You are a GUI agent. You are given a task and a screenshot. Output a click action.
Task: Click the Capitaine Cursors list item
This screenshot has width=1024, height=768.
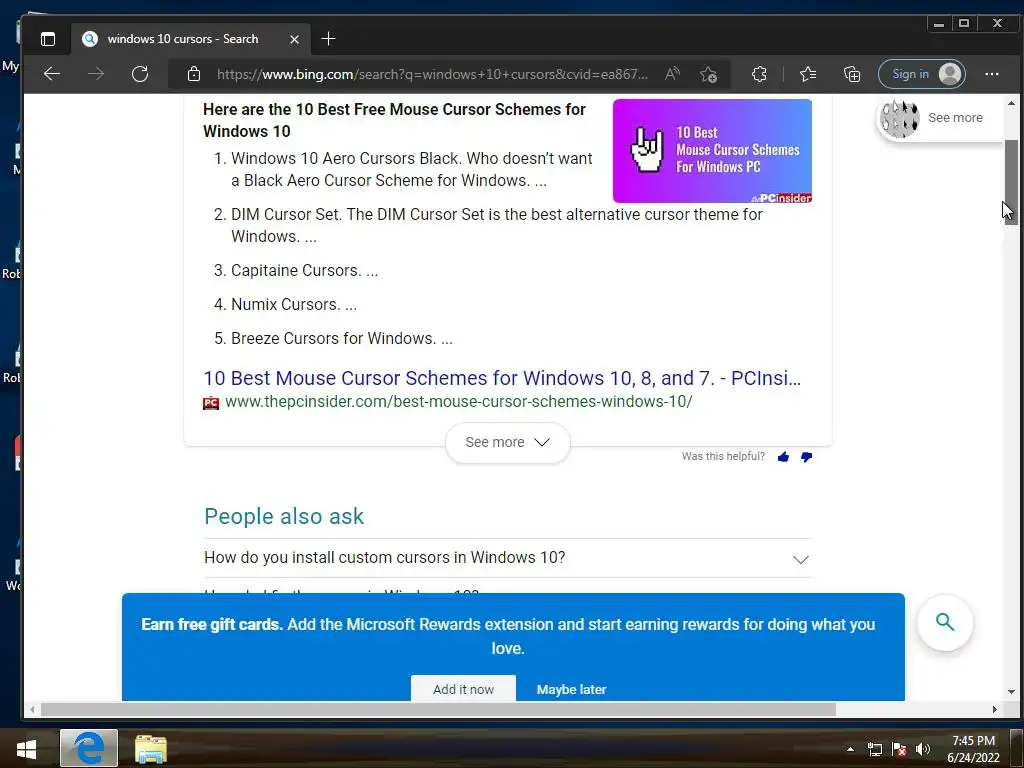pos(304,270)
